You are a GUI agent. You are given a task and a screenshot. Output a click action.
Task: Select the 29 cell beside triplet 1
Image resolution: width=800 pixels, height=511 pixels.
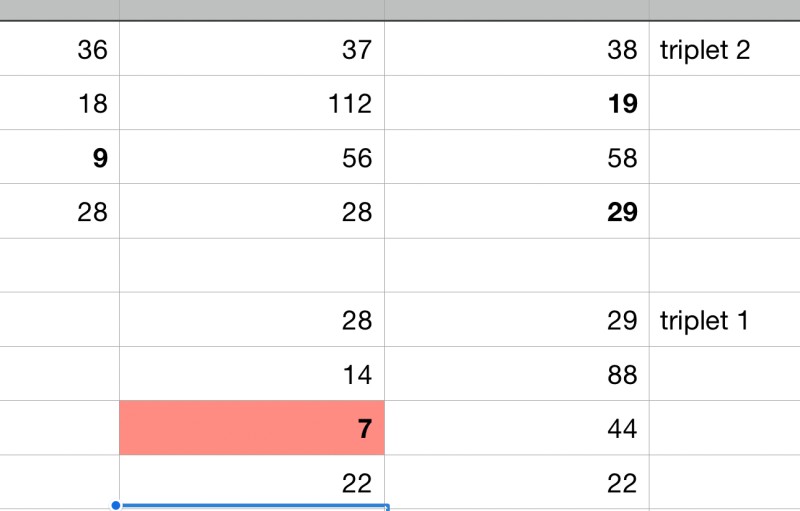coord(517,320)
